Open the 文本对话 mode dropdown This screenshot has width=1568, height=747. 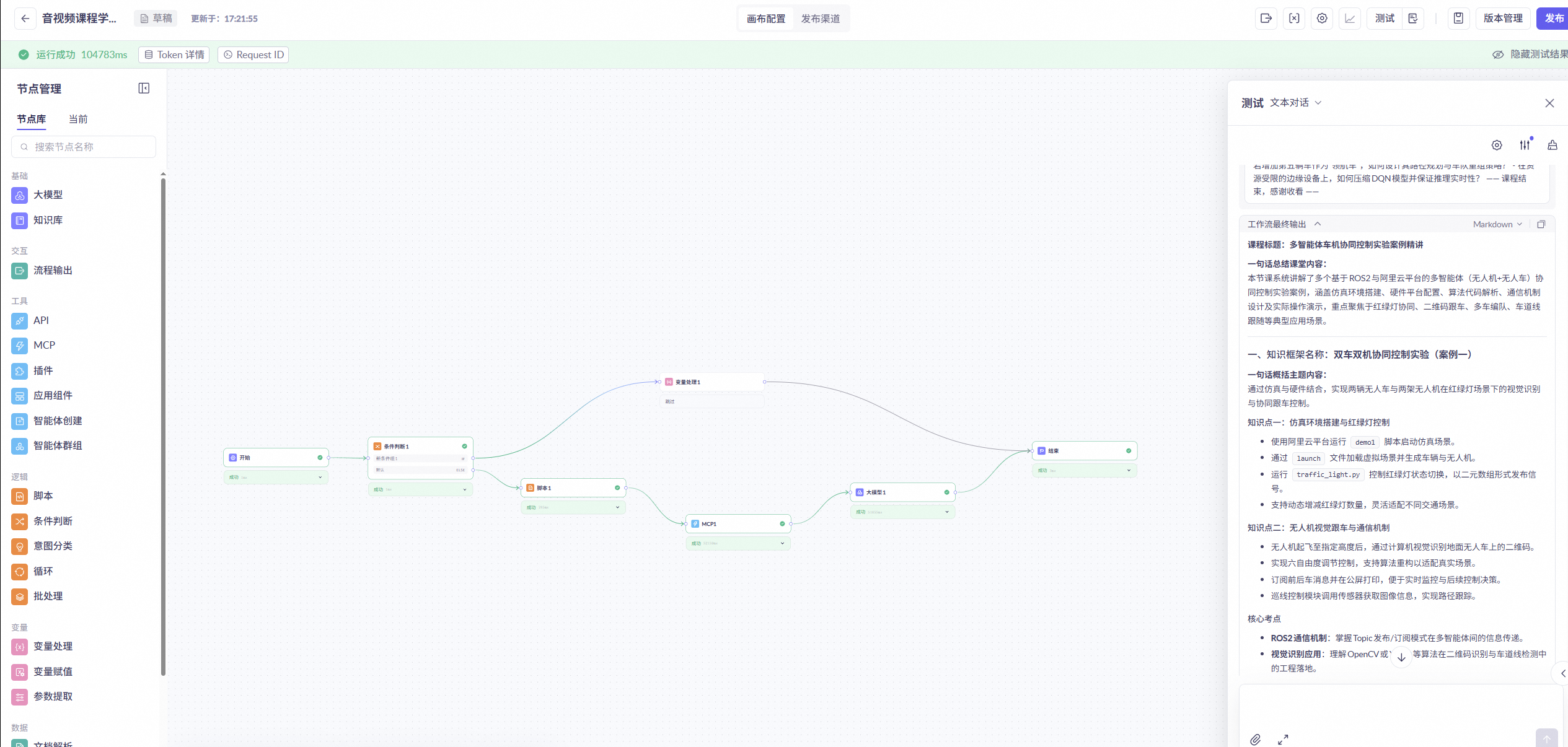pos(1295,103)
